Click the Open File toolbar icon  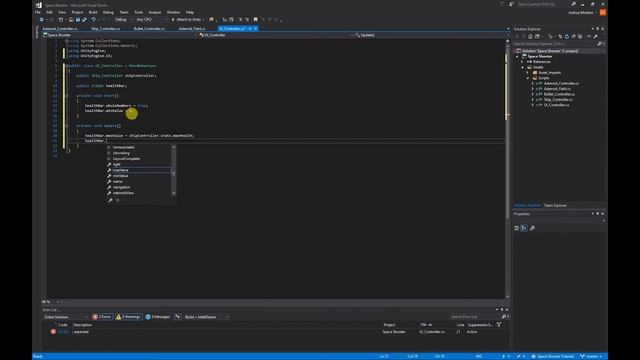tap(71, 19)
